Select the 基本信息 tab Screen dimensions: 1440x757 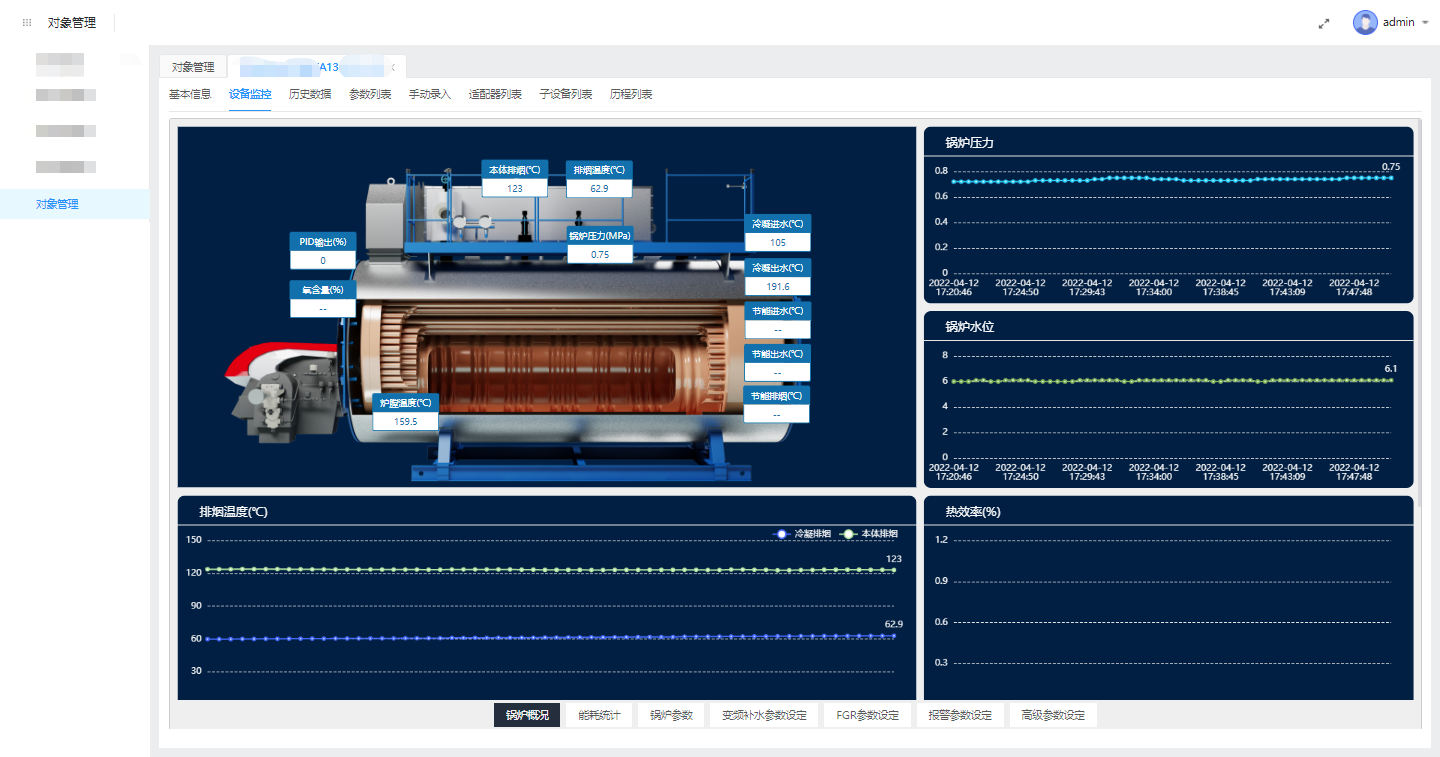tap(190, 94)
